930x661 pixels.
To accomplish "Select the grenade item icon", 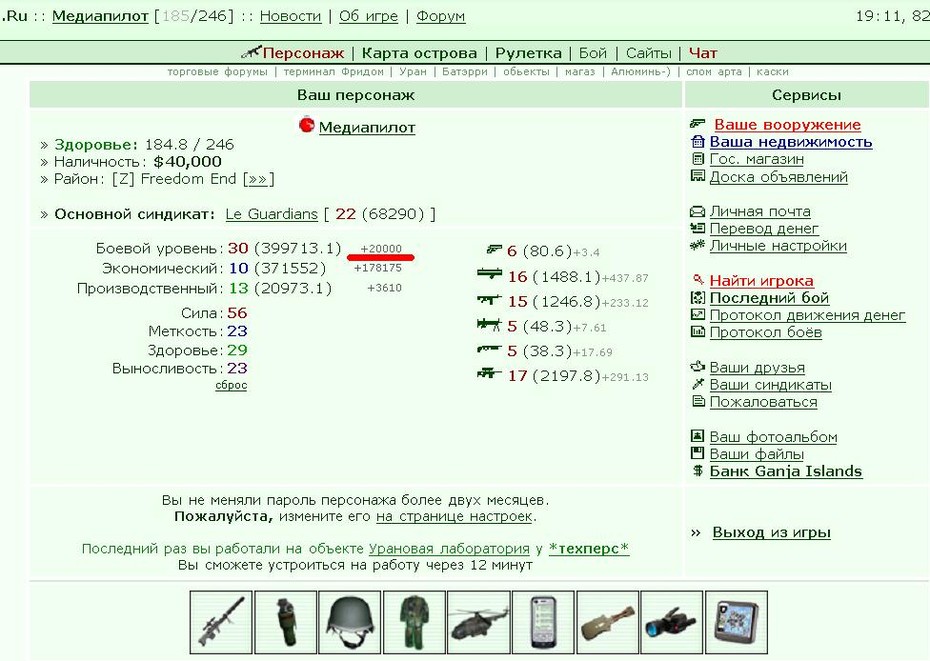I will click(285, 622).
